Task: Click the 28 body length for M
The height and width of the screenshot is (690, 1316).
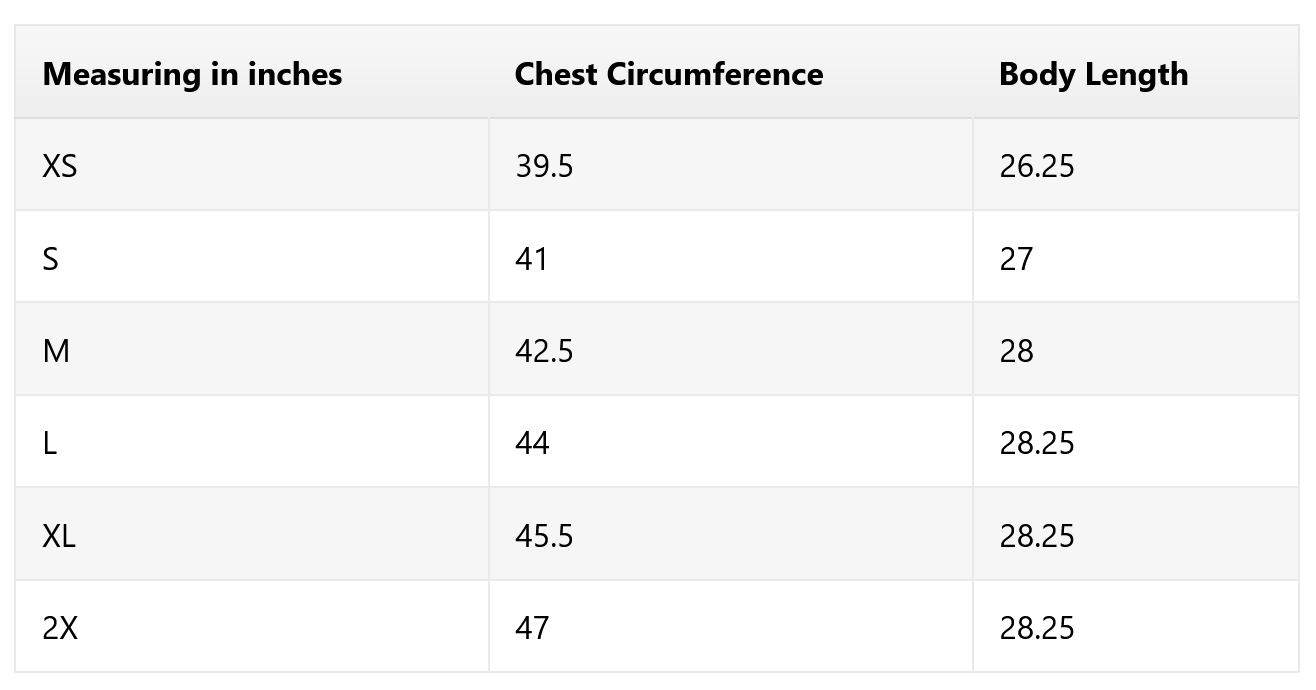Action: click(x=1016, y=351)
